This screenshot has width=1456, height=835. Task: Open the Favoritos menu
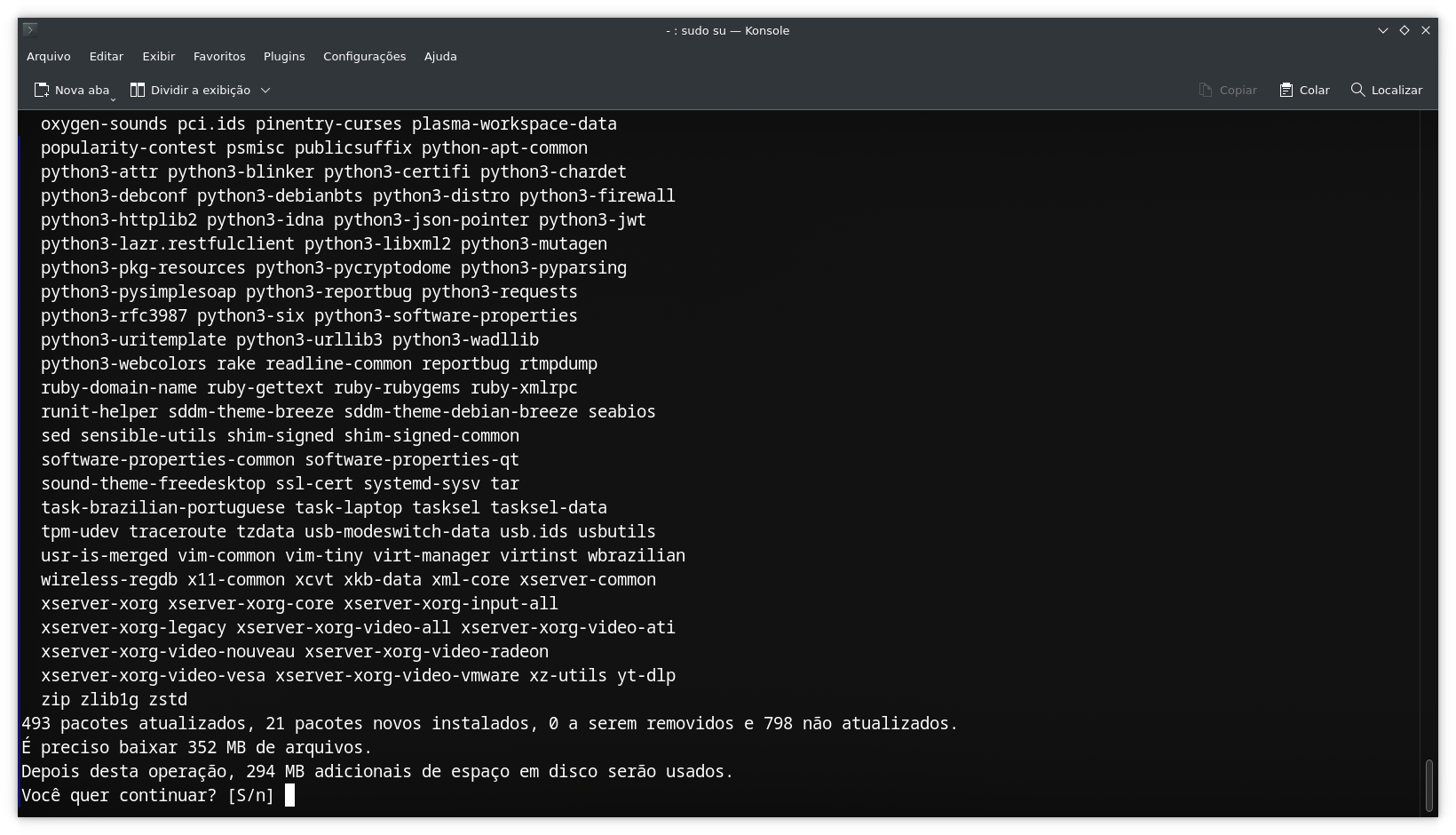coord(219,56)
